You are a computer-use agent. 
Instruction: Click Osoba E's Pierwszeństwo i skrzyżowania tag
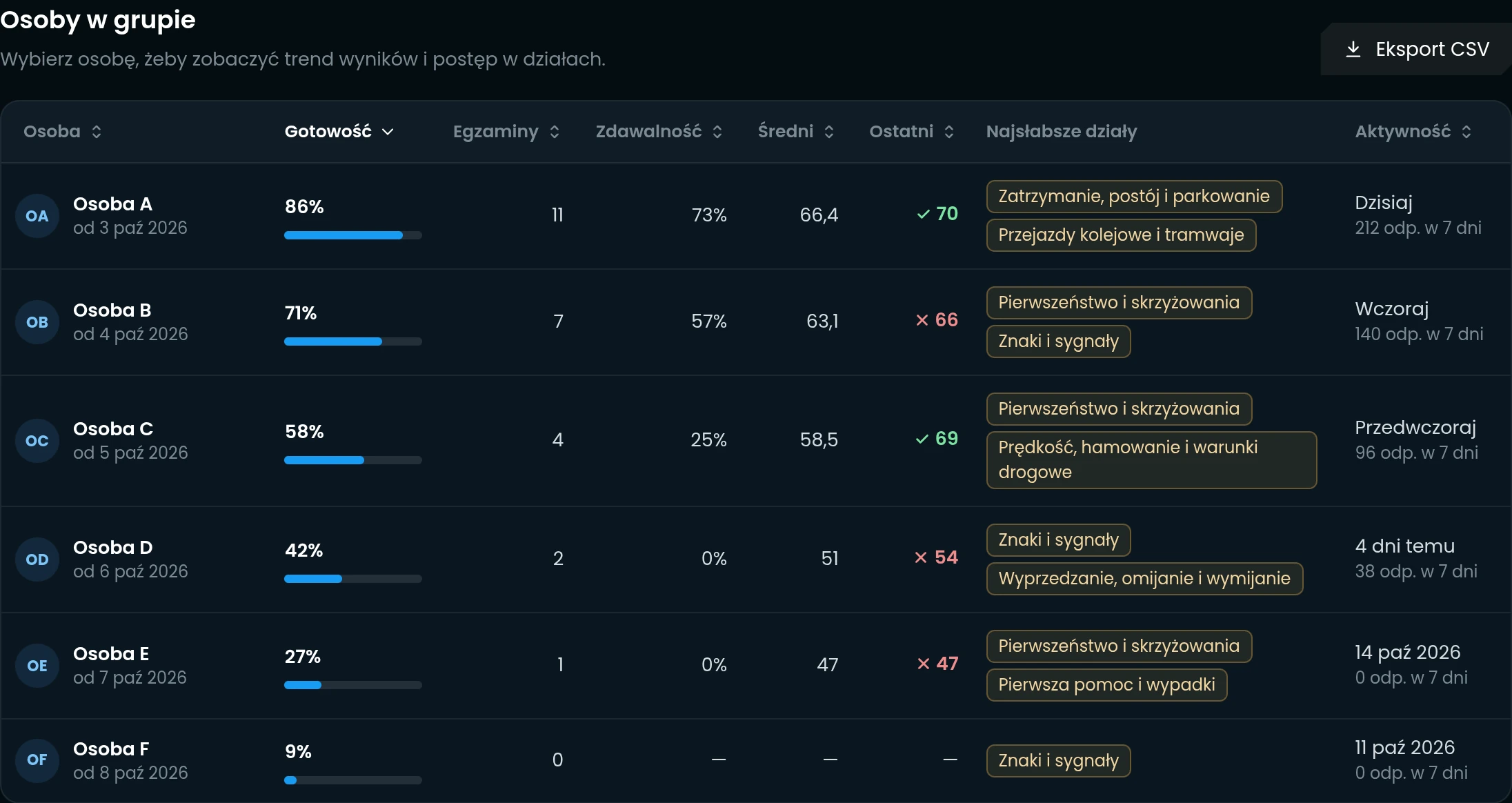tap(1119, 646)
